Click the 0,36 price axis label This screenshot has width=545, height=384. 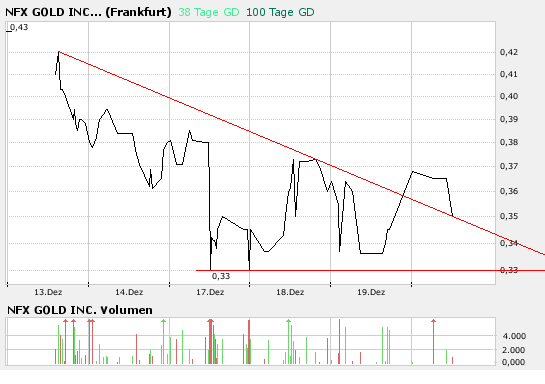[x=509, y=191]
